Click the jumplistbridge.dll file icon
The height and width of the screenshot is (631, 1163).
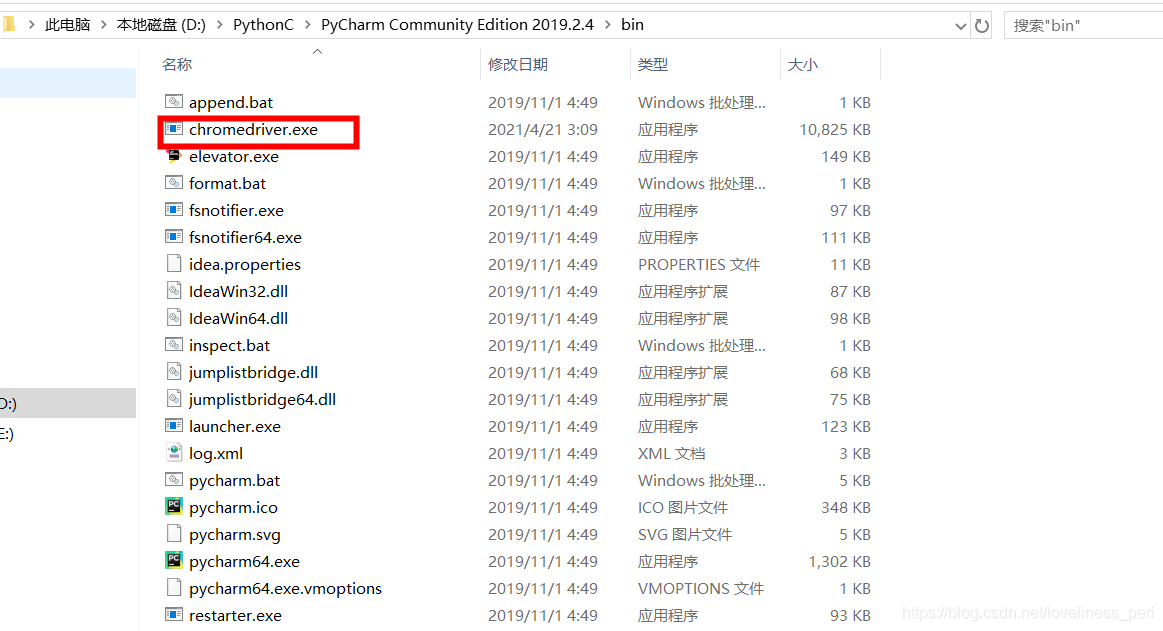(x=174, y=371)
